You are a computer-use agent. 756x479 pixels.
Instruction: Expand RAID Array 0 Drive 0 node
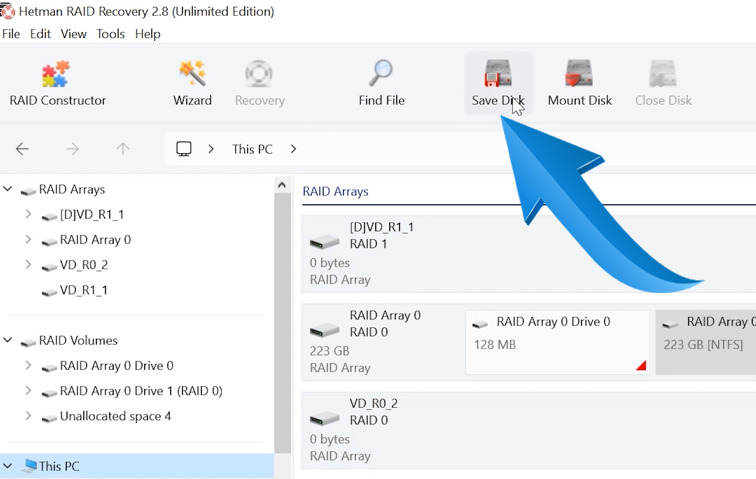click(x=28, y=366)
